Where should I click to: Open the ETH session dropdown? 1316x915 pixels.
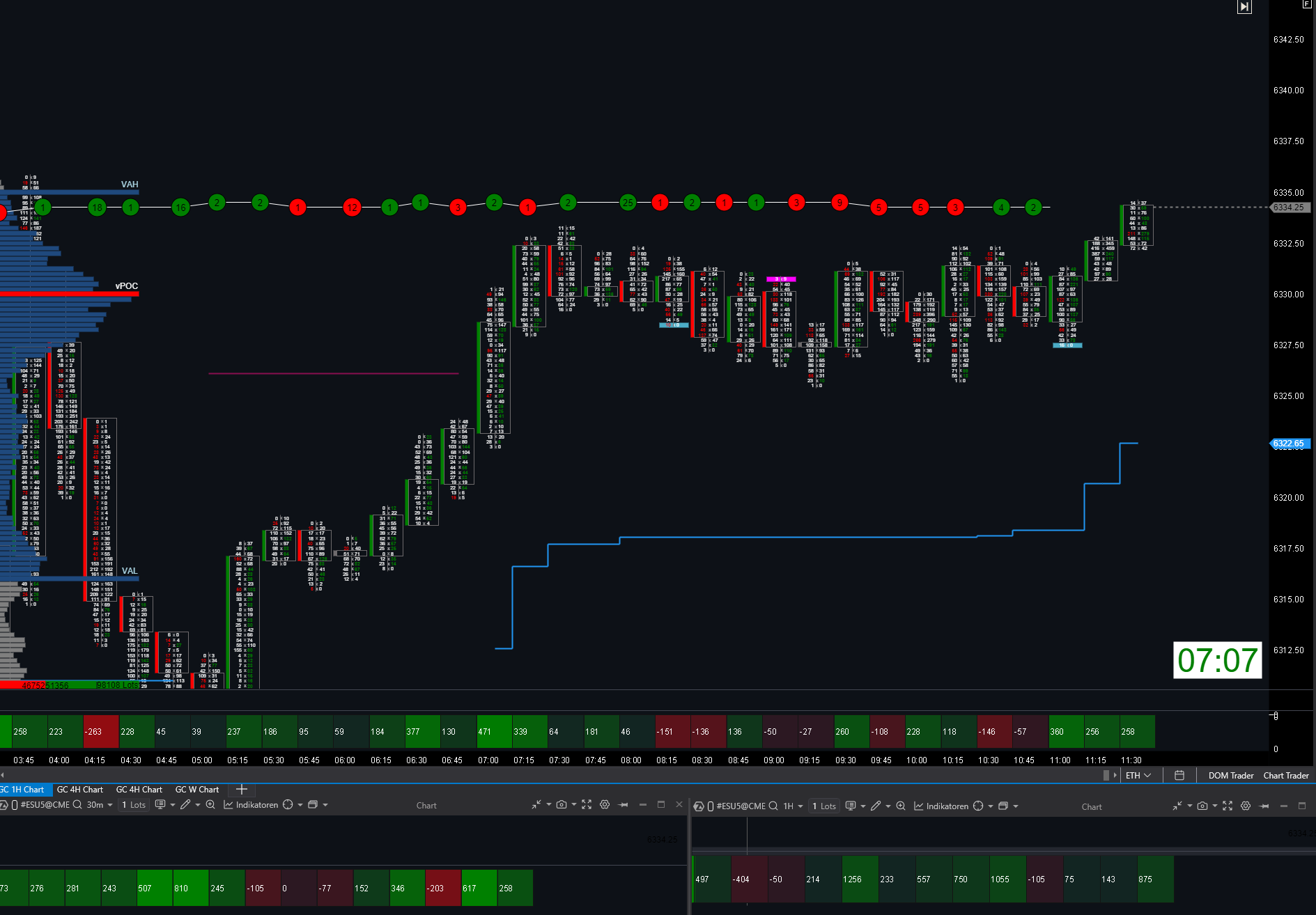pyautogui.click(x=1138, y=775)
